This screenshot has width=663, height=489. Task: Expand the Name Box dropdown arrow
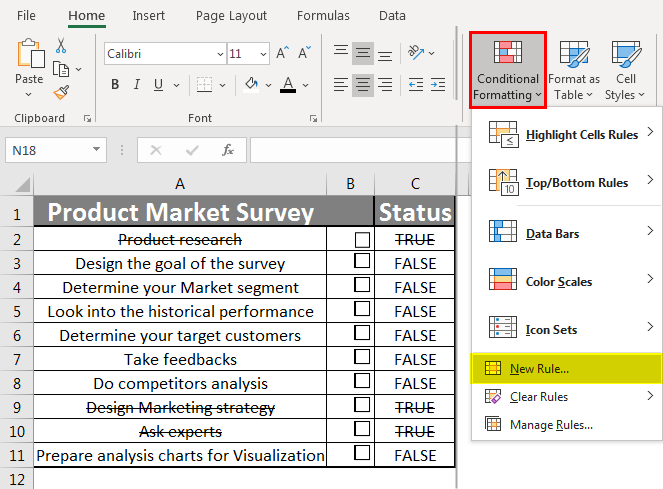97,150
